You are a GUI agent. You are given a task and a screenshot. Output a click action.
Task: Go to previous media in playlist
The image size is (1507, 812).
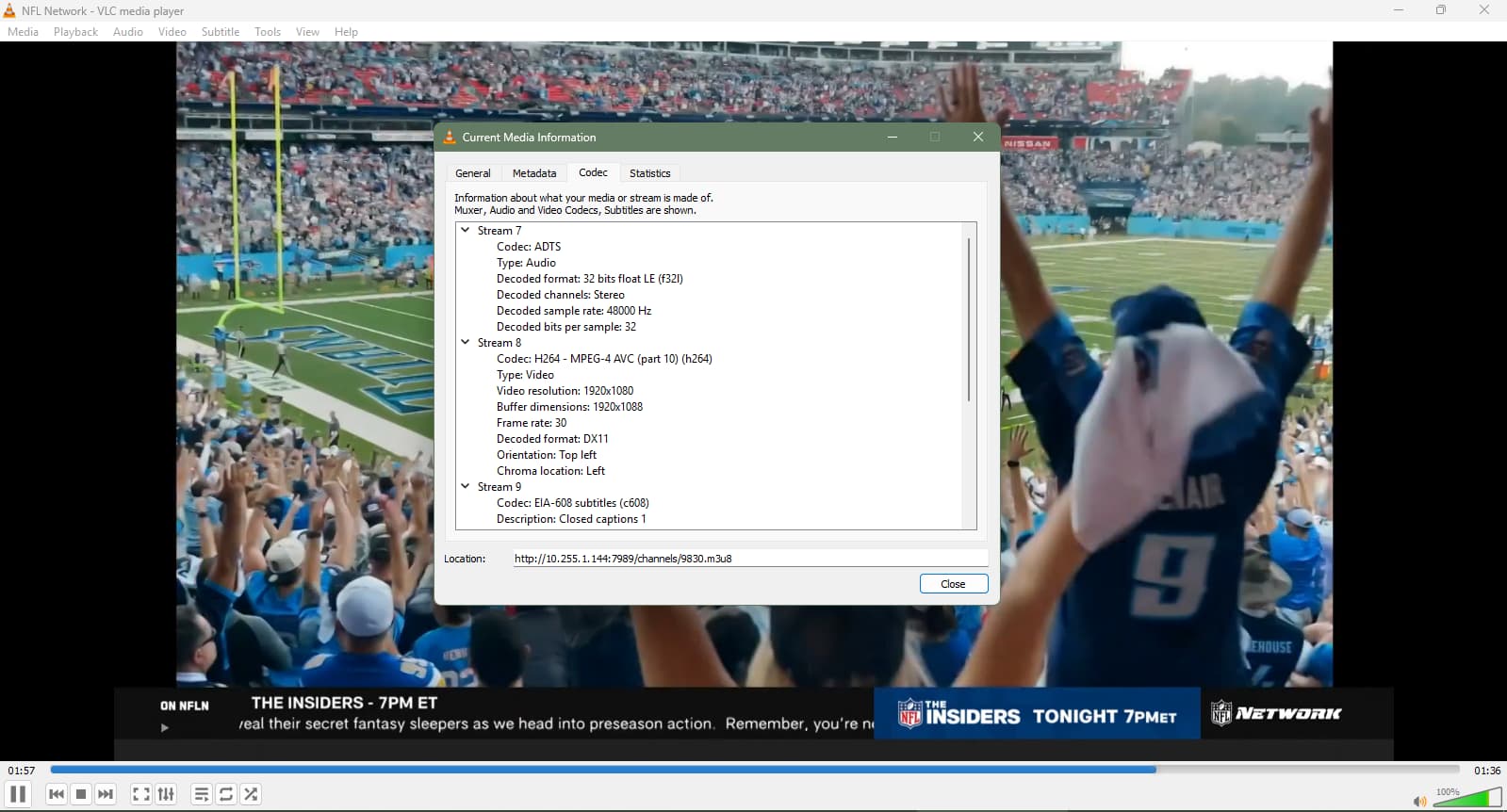tap(57, 794)
